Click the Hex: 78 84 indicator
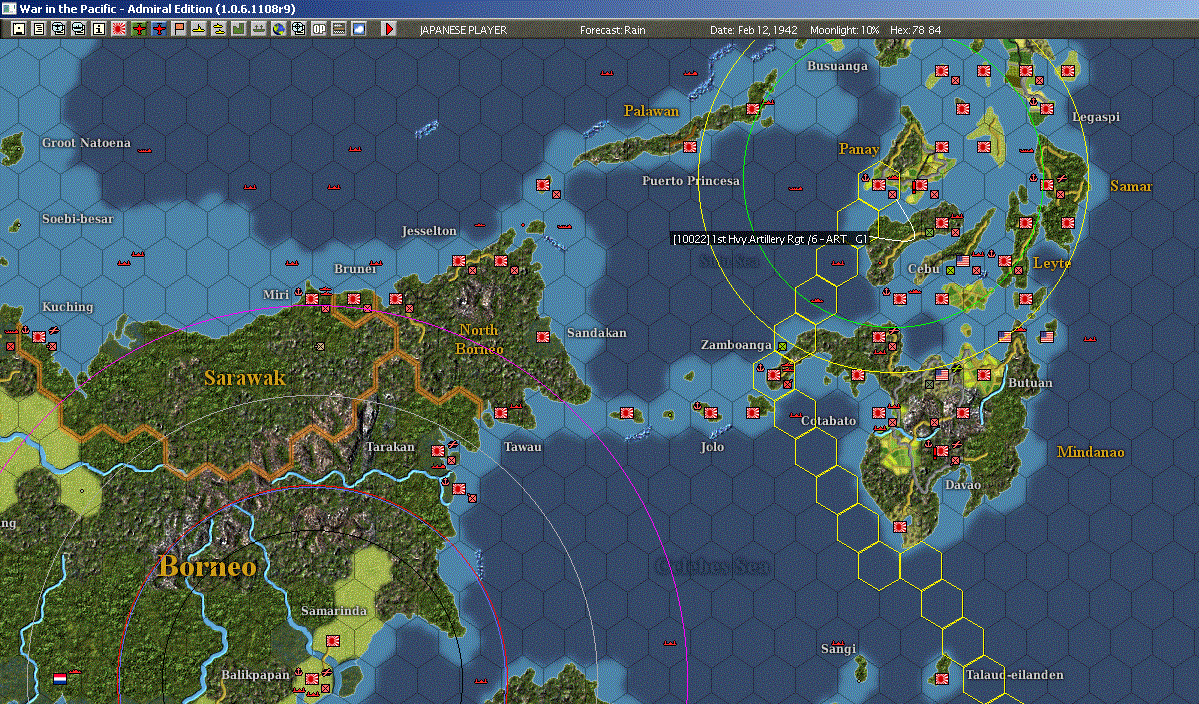 915,30
